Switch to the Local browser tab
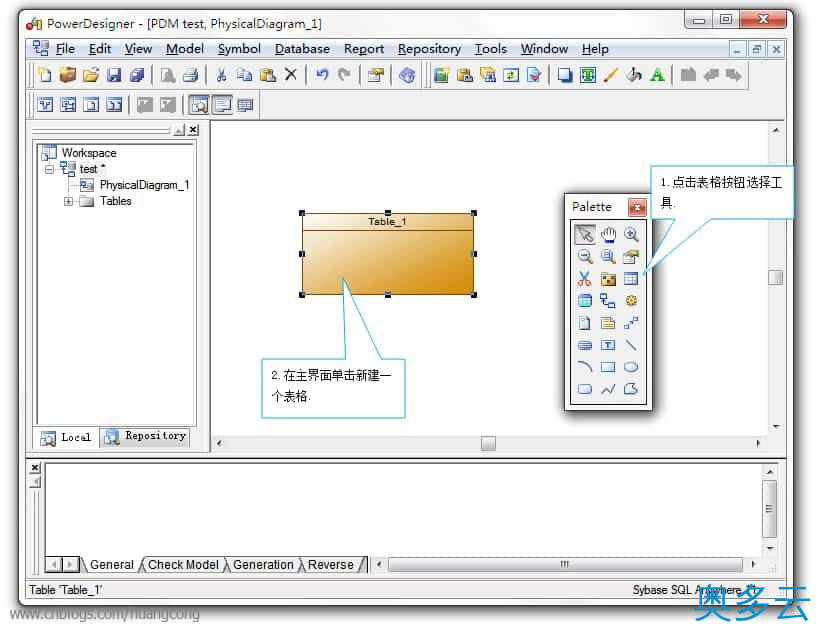 (x=66, y=438)
